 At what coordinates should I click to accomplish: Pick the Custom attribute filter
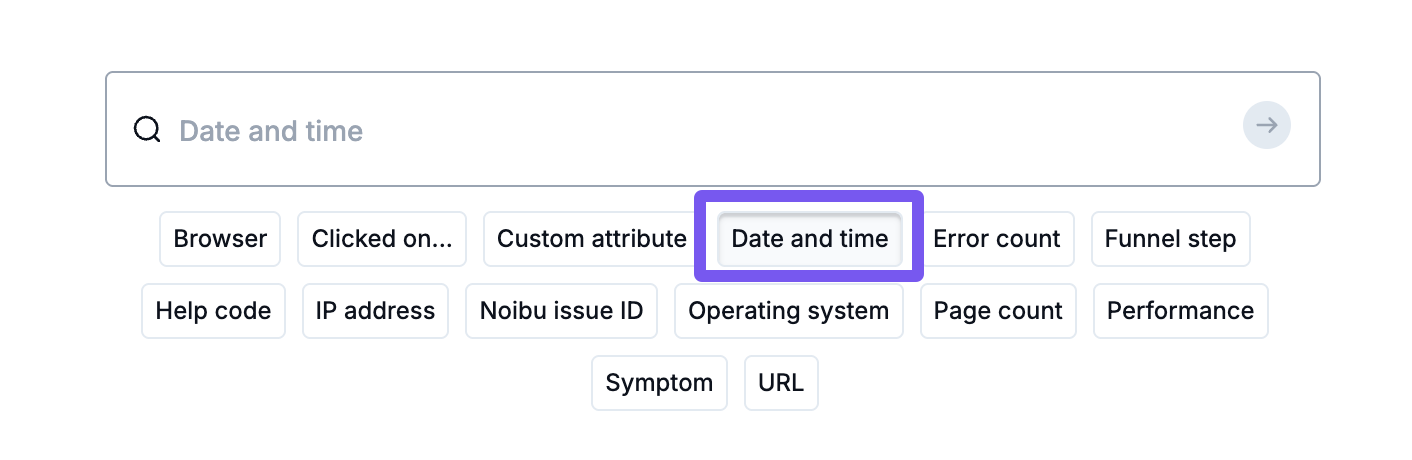(591, 239)
